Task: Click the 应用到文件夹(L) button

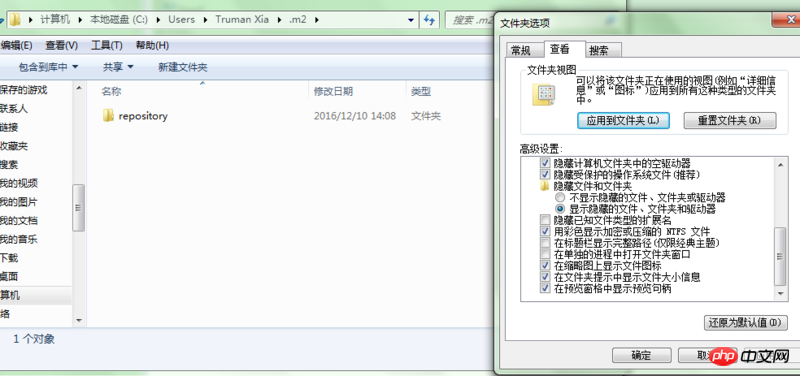Action: click(x=623, y=121)
